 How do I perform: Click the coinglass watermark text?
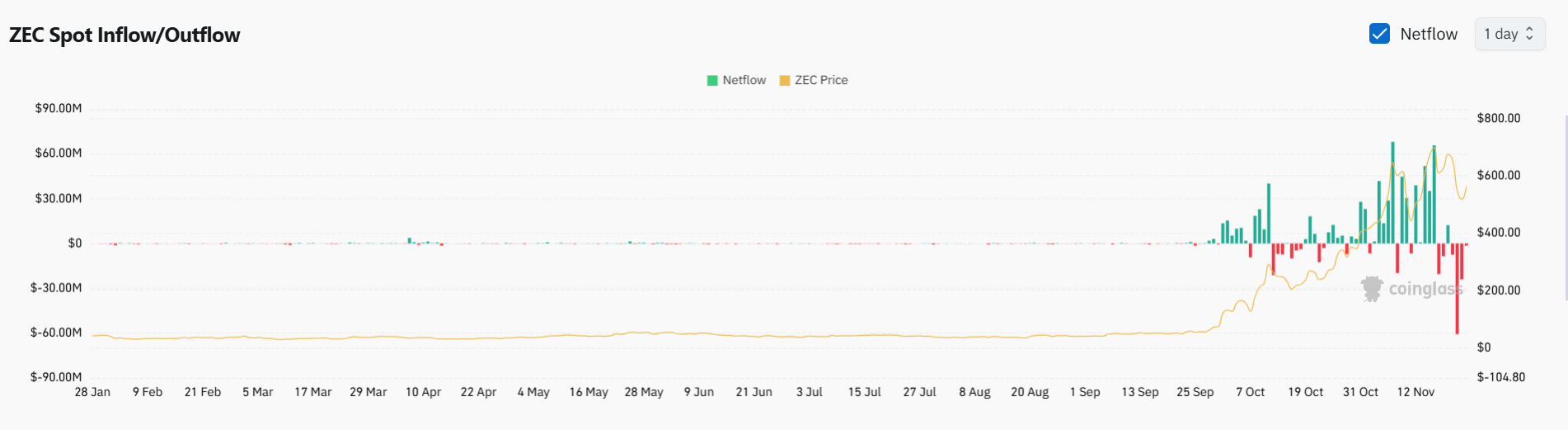[x=1425, y=289]
